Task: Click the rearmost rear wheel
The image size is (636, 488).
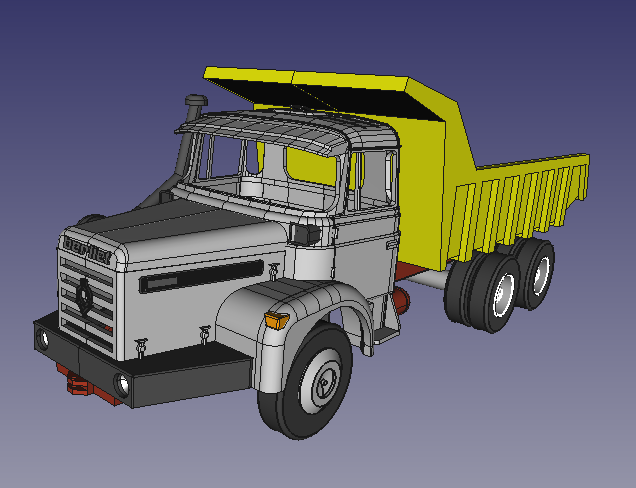Action: click(x=535, y=274)
